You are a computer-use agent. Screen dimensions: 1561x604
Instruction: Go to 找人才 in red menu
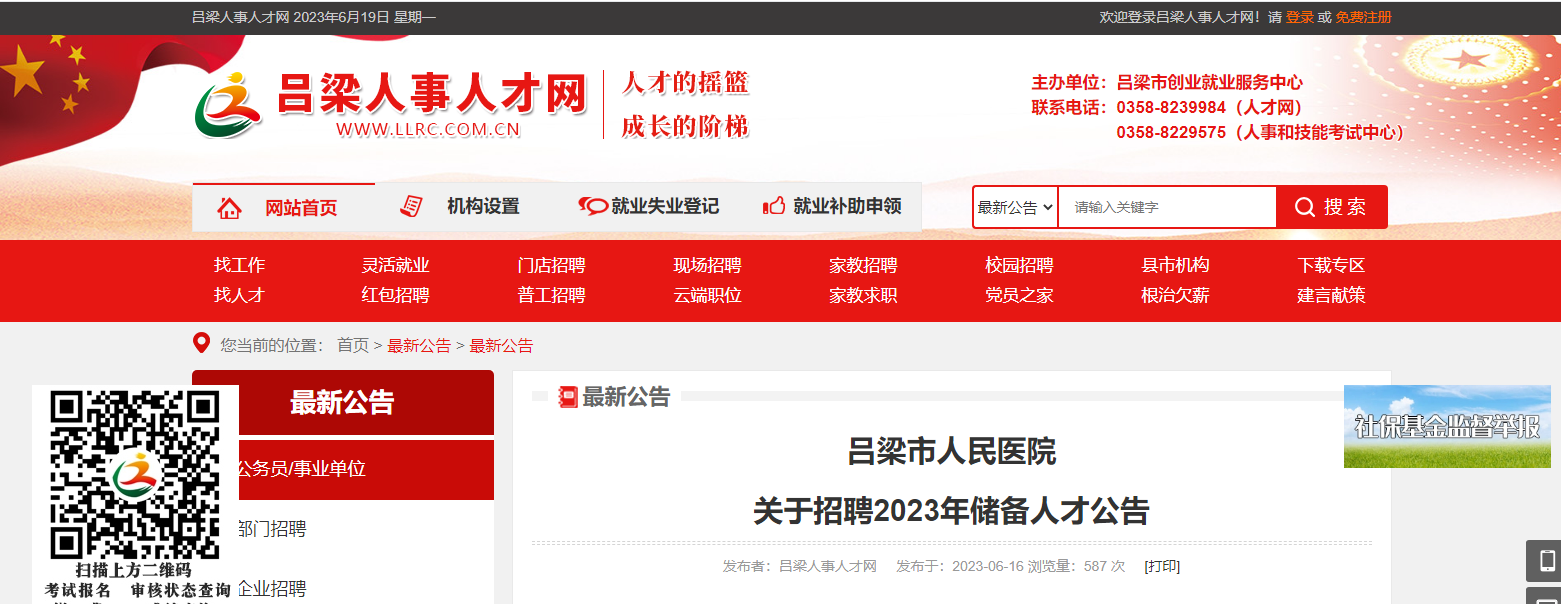point(240,295)
